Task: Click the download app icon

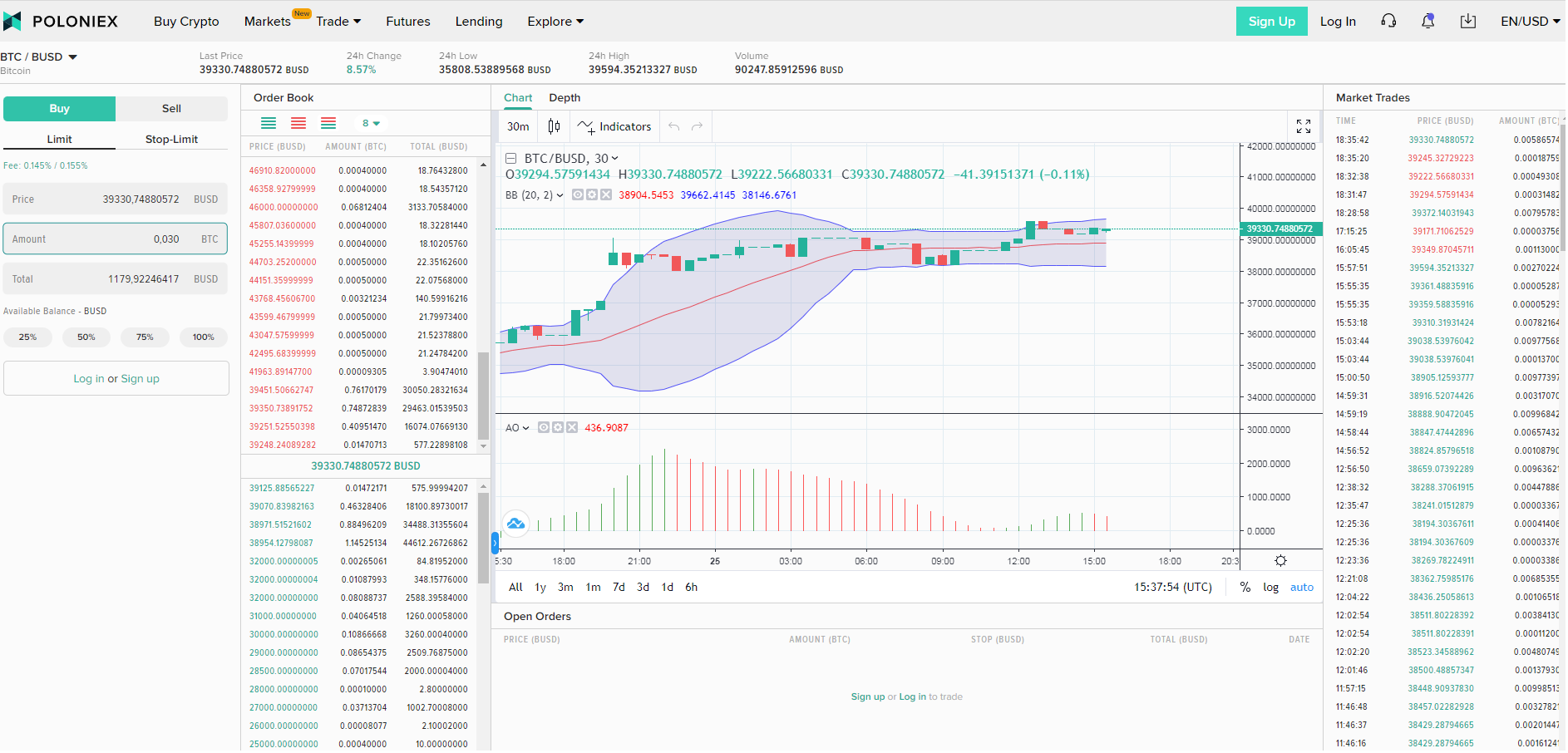Action: pyautogui.click(x=1468, y=21)
